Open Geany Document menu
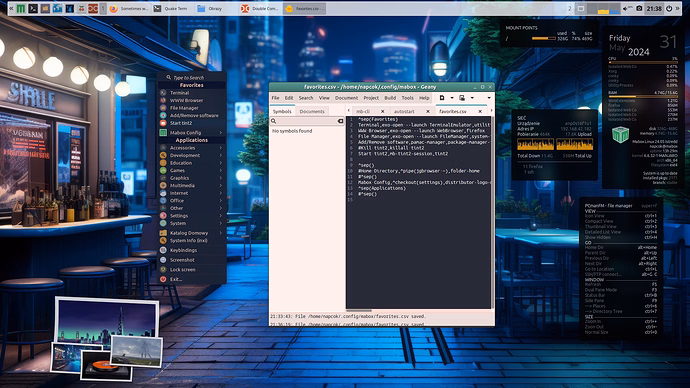 (346, 98)
